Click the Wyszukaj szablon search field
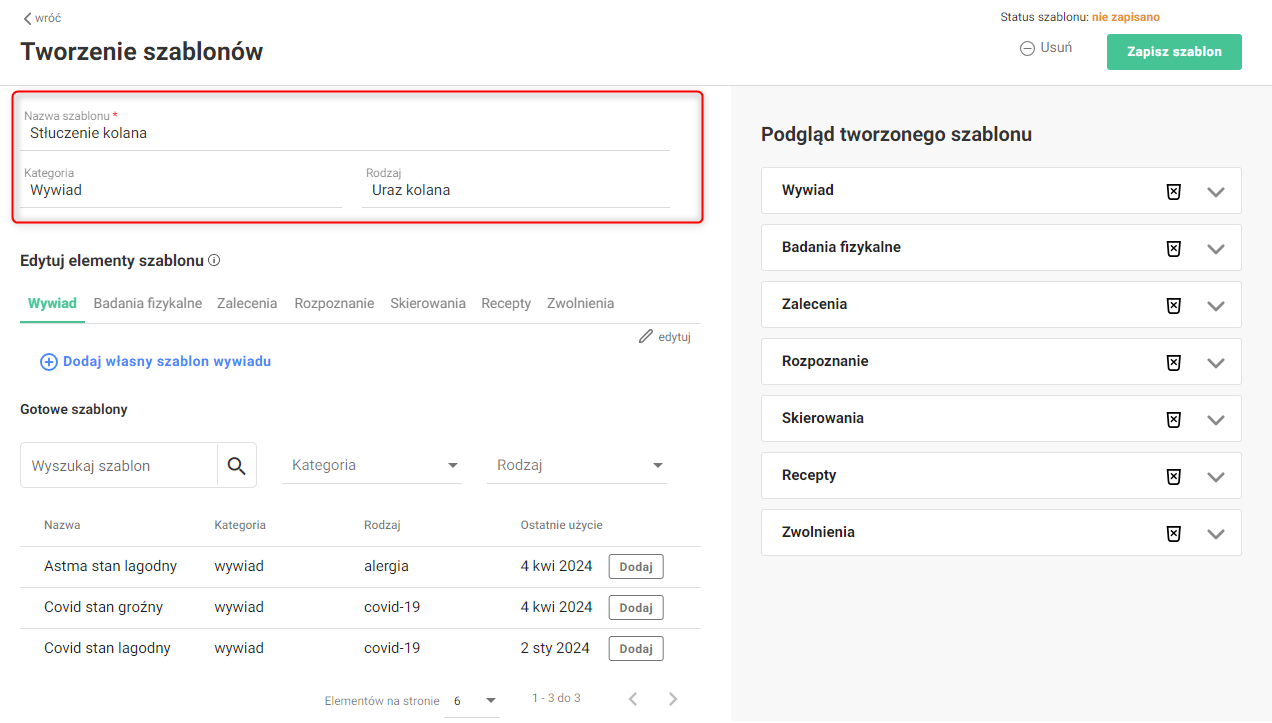 click(x=119, y=466)
